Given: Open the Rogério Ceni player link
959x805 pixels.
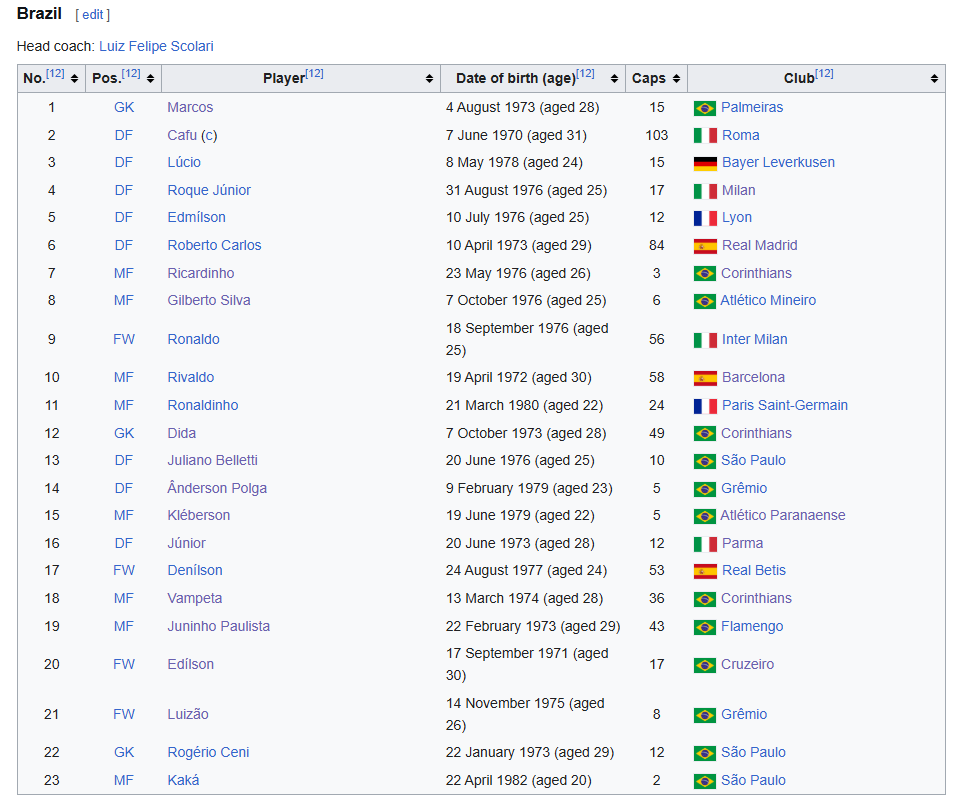Looking at the screenshot, I should [x=209, y=752].
